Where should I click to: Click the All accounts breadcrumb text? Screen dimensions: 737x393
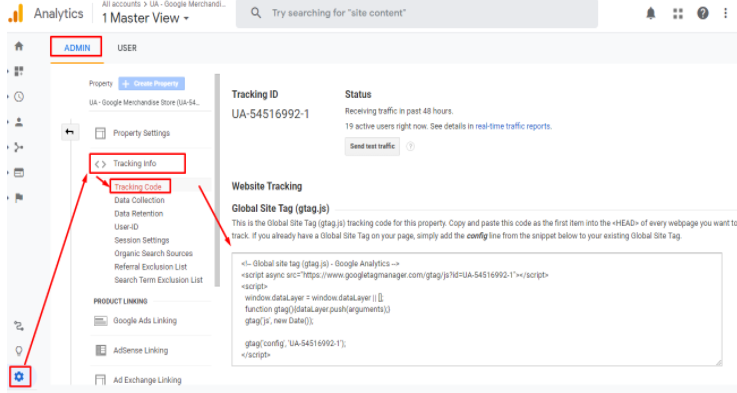click(x=121, y=4)
